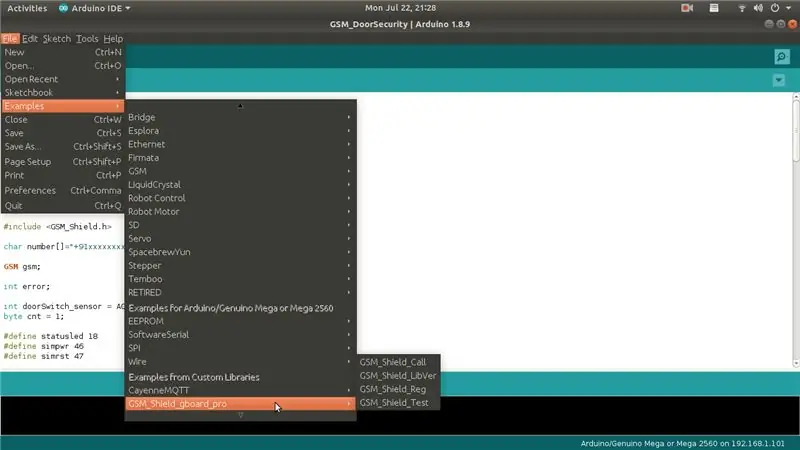This screenshot has width=800, height=450.
Task: Open the Robot Control examples
Action: (x=240, y=198)
